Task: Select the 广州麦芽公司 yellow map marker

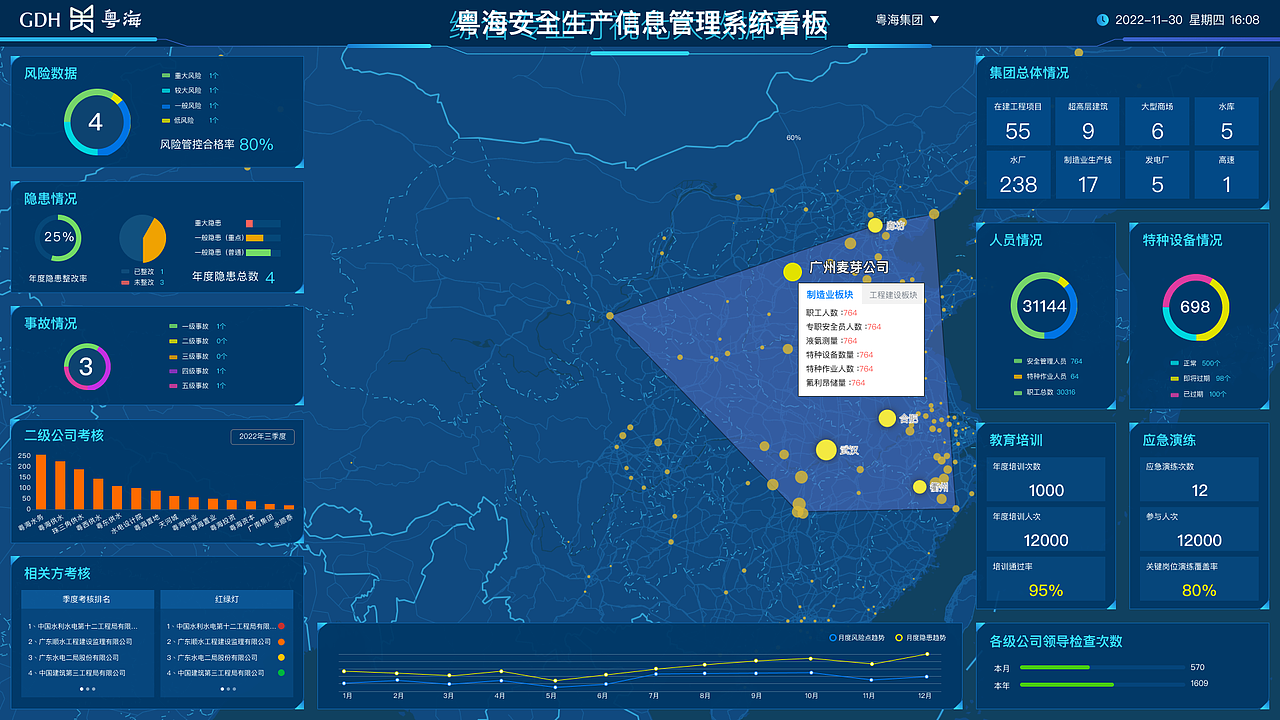Action: click(793, 271)
